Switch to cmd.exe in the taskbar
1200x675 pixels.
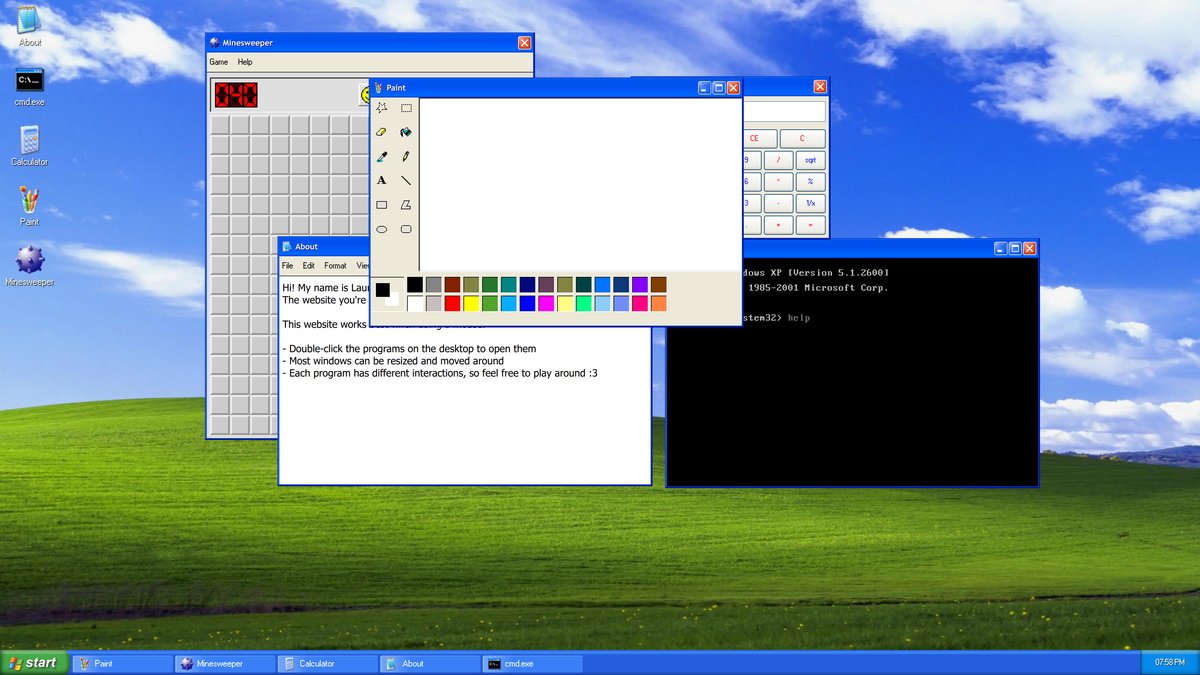click(x=532, y=663)
